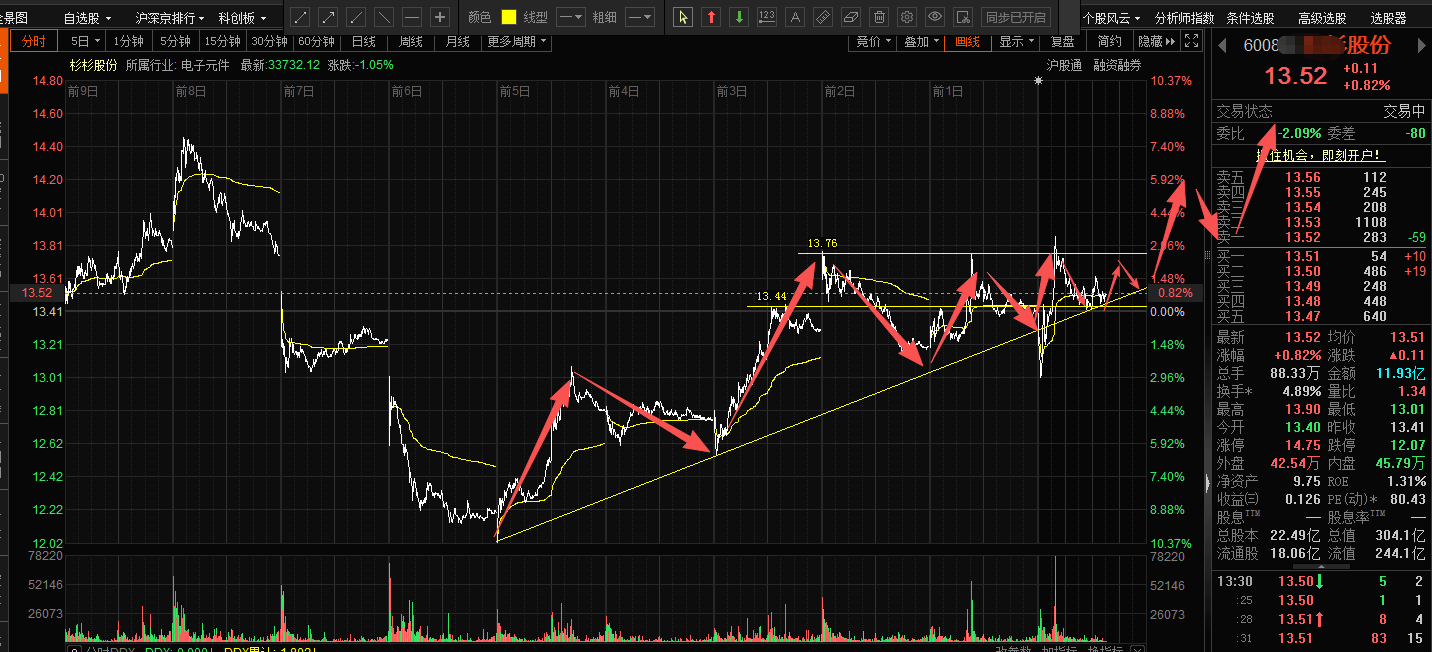Viewport: 1432px width, 652px height.
Task: Open the 自选股 dropdown menu
Action: pos(86,18)
